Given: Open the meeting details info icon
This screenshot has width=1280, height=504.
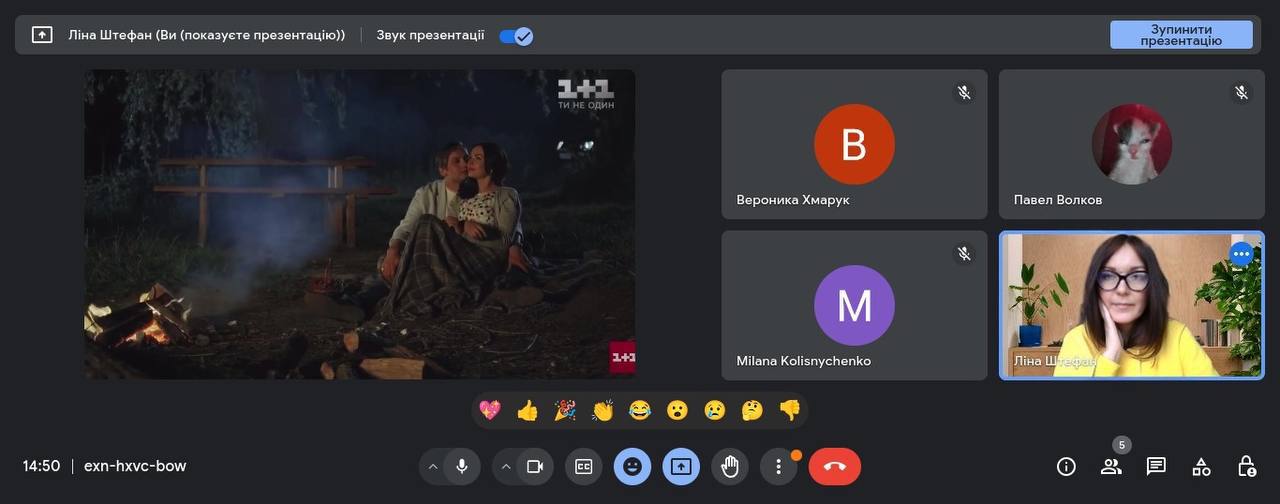Looking at the screenshot, I should click(x=1066, y=466).
